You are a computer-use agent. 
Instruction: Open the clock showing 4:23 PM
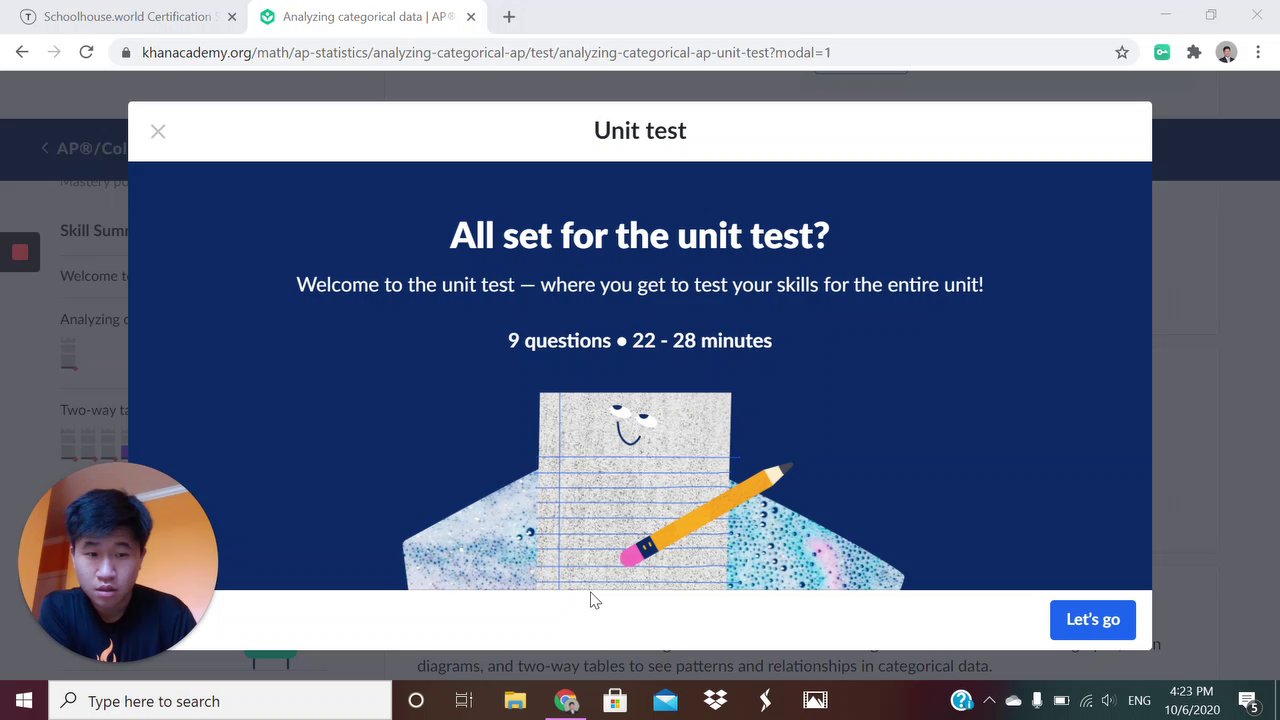1191,701
